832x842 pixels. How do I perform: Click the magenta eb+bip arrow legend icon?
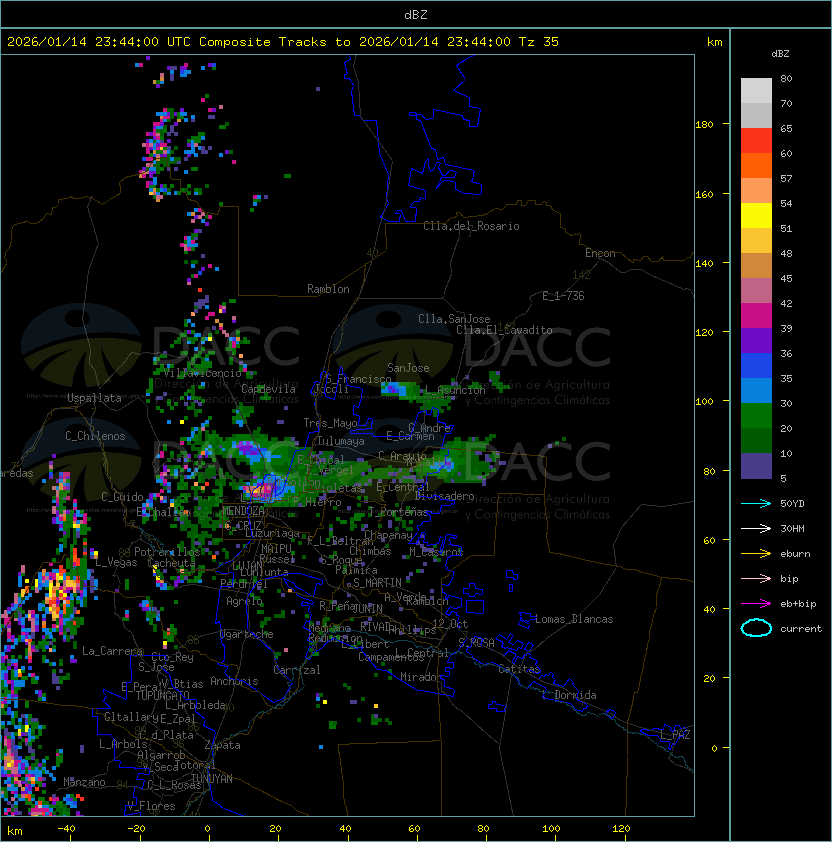756,604
